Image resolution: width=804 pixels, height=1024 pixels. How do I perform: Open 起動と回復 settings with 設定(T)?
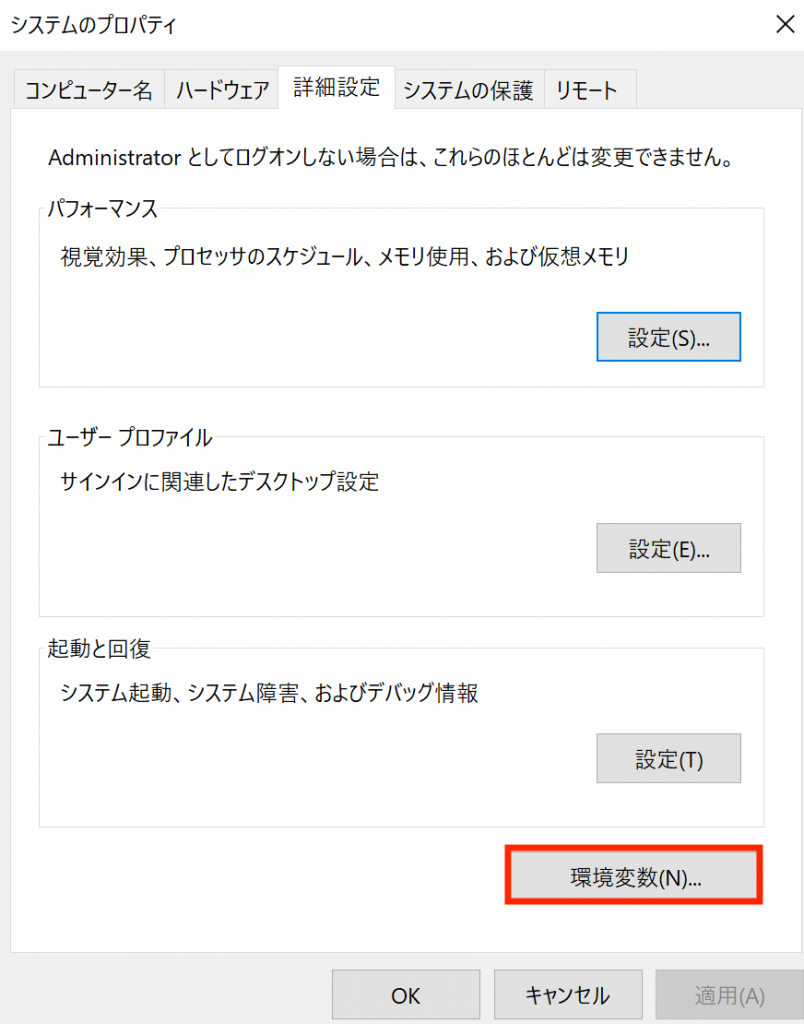(x=668, y=758)
